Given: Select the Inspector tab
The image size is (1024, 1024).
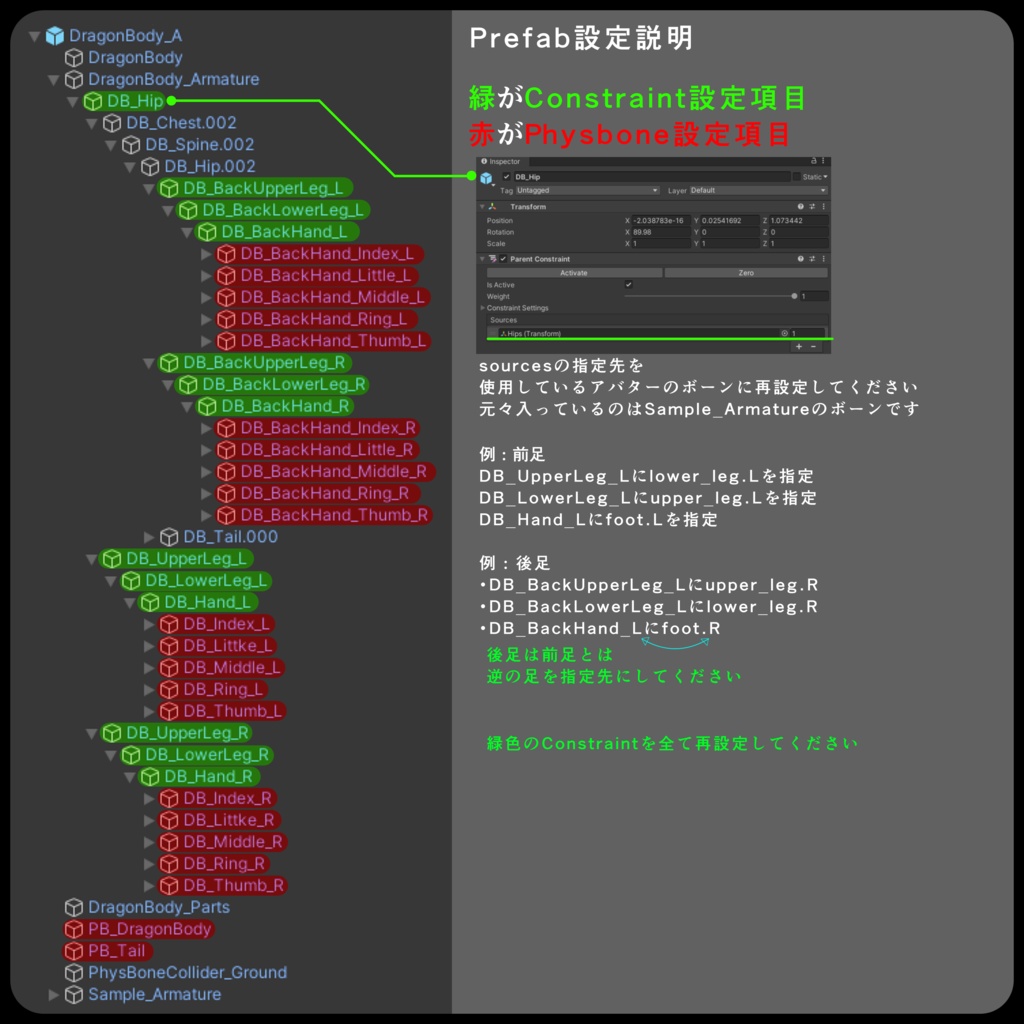Looking at the screenshot, I should coord(501,161).
